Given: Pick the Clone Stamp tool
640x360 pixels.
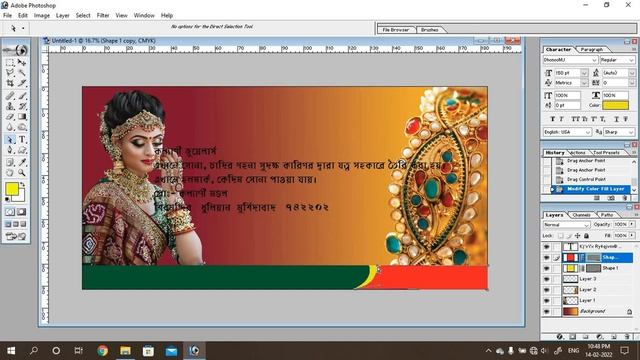Looking at the screenshot, I should point(10,106).
